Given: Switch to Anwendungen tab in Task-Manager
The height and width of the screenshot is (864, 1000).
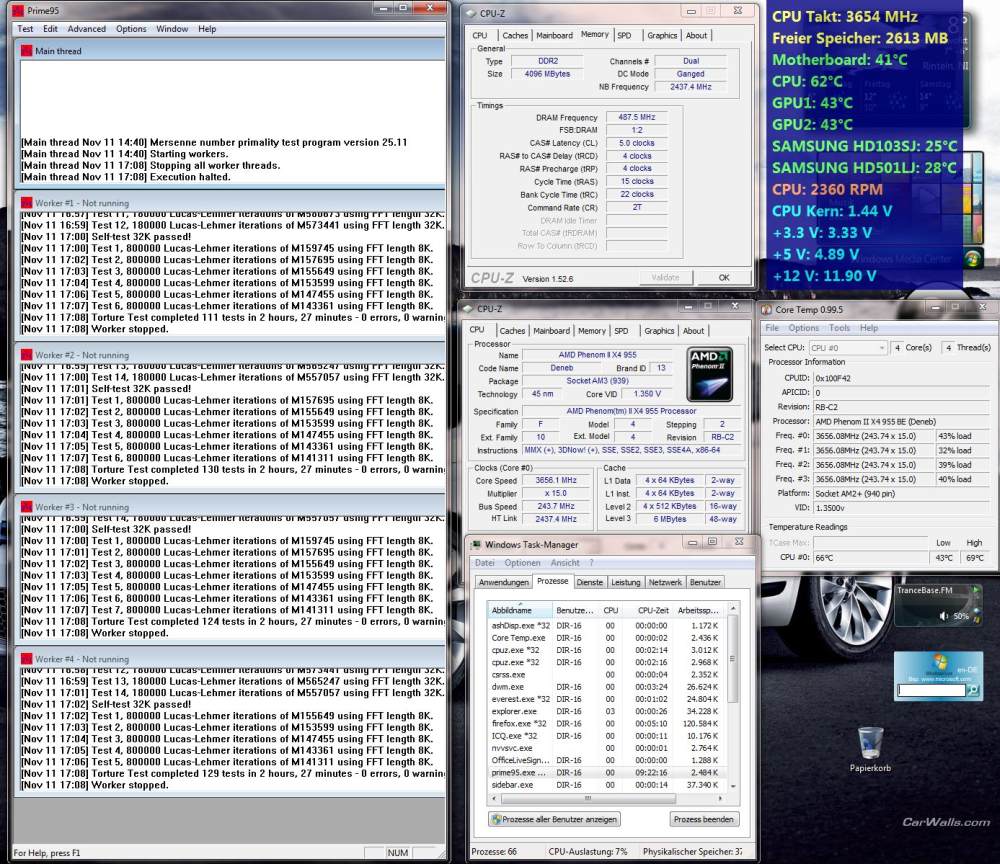Looking at the screenshot, I should pos(504,583).
